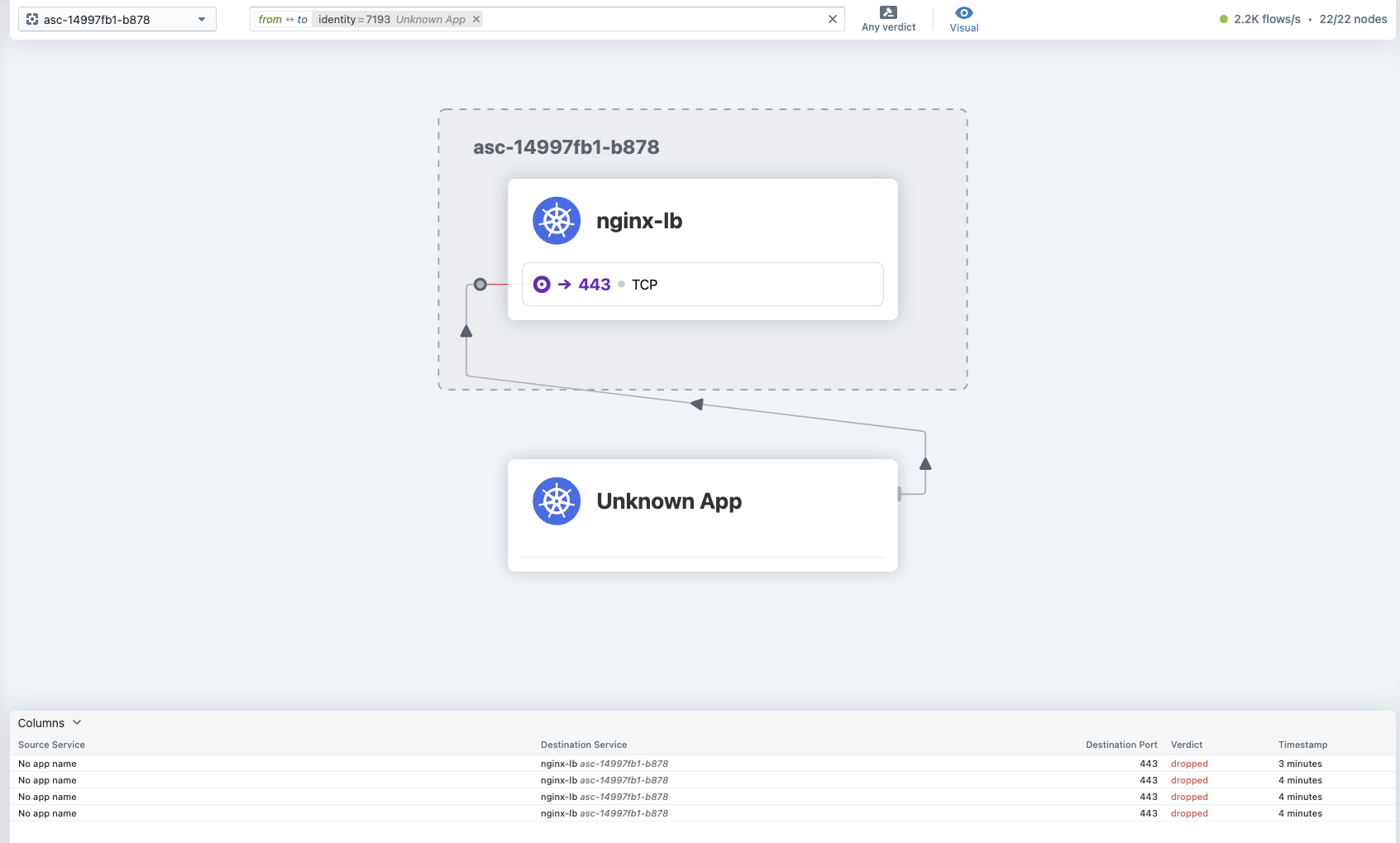Viewport: 1400px width, 843px height.
Task: Toggle the Visual eye options
Action: (x=964, y=19)
